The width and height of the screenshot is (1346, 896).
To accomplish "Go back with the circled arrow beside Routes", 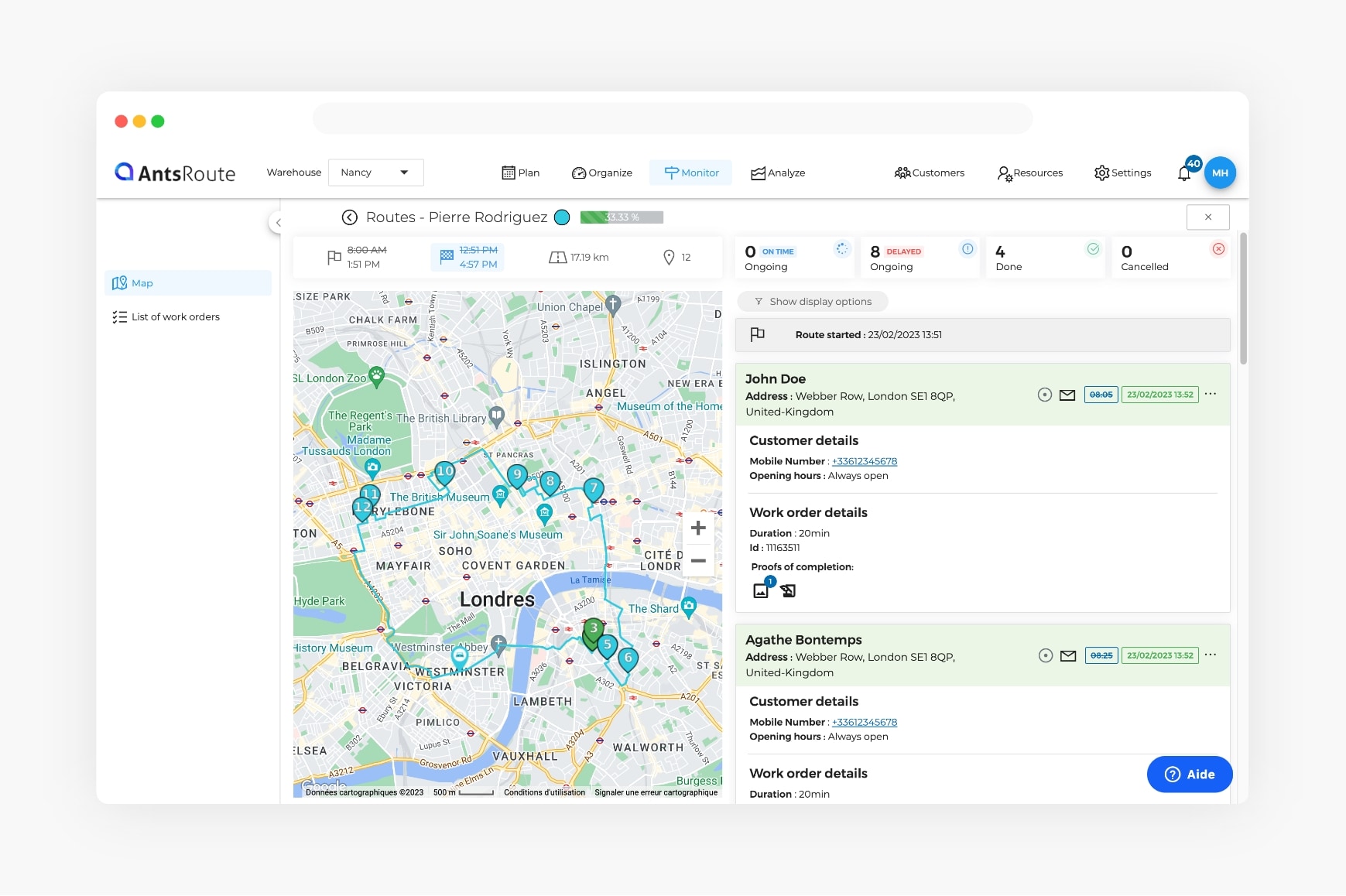I will point(350,217).
